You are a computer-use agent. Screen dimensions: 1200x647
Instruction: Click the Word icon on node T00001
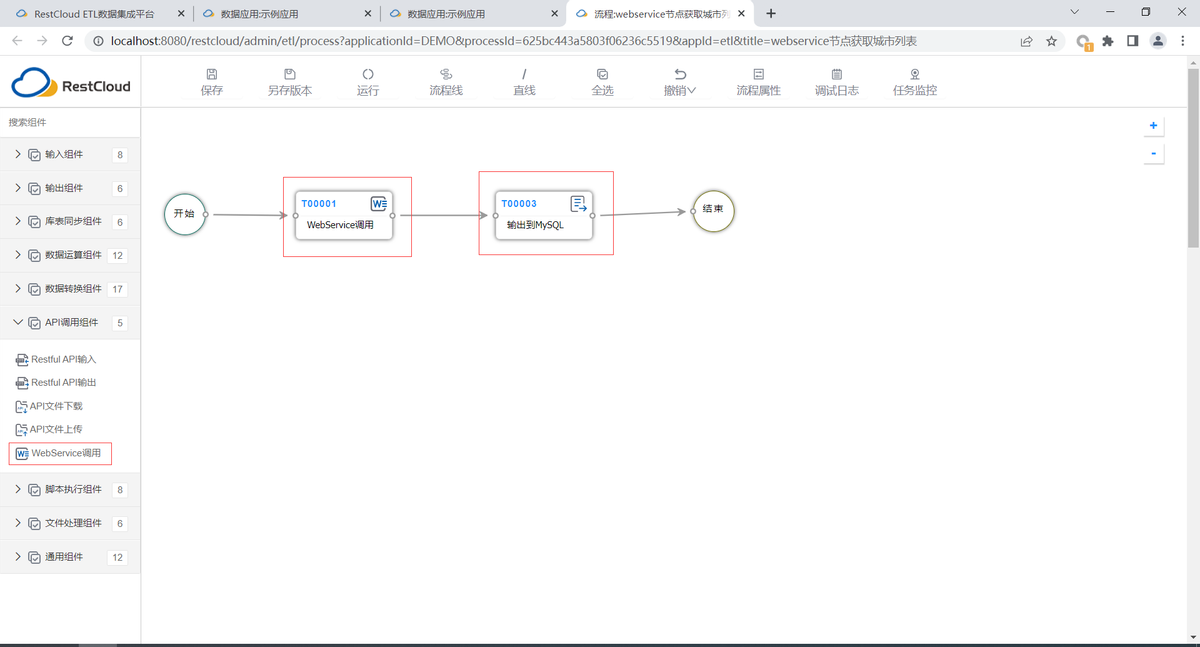pos(379,203)
